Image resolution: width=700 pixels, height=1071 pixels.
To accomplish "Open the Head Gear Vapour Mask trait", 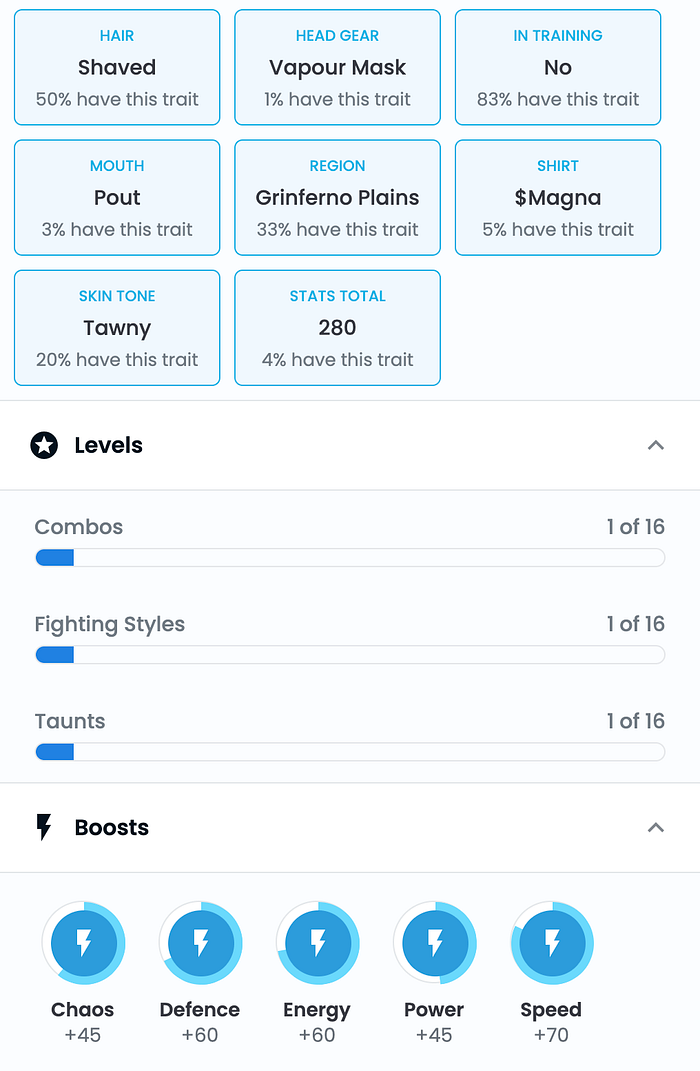I will pyautogui.click(x=338, y=68).
